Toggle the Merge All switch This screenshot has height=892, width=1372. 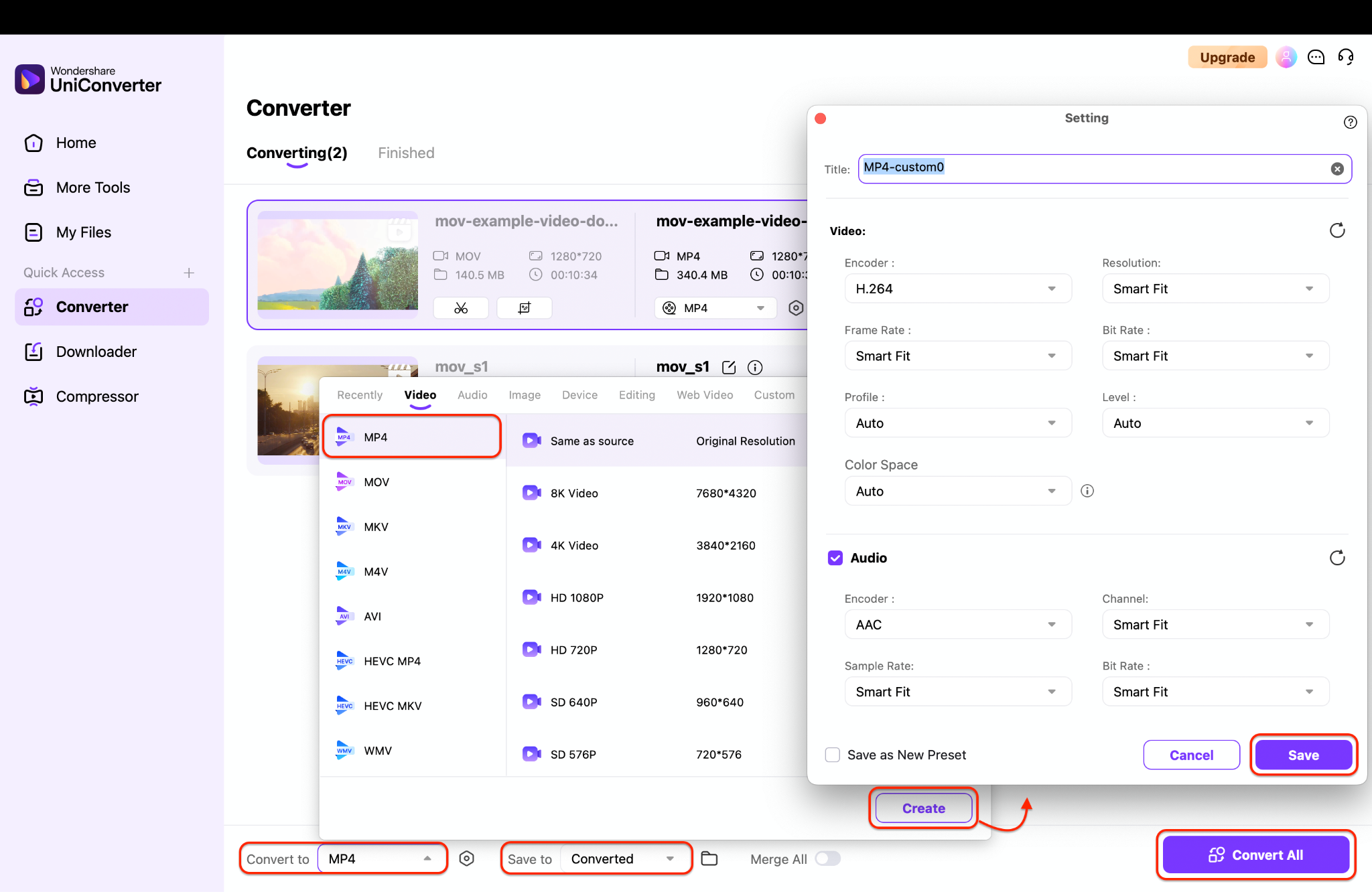coord(827,859)
